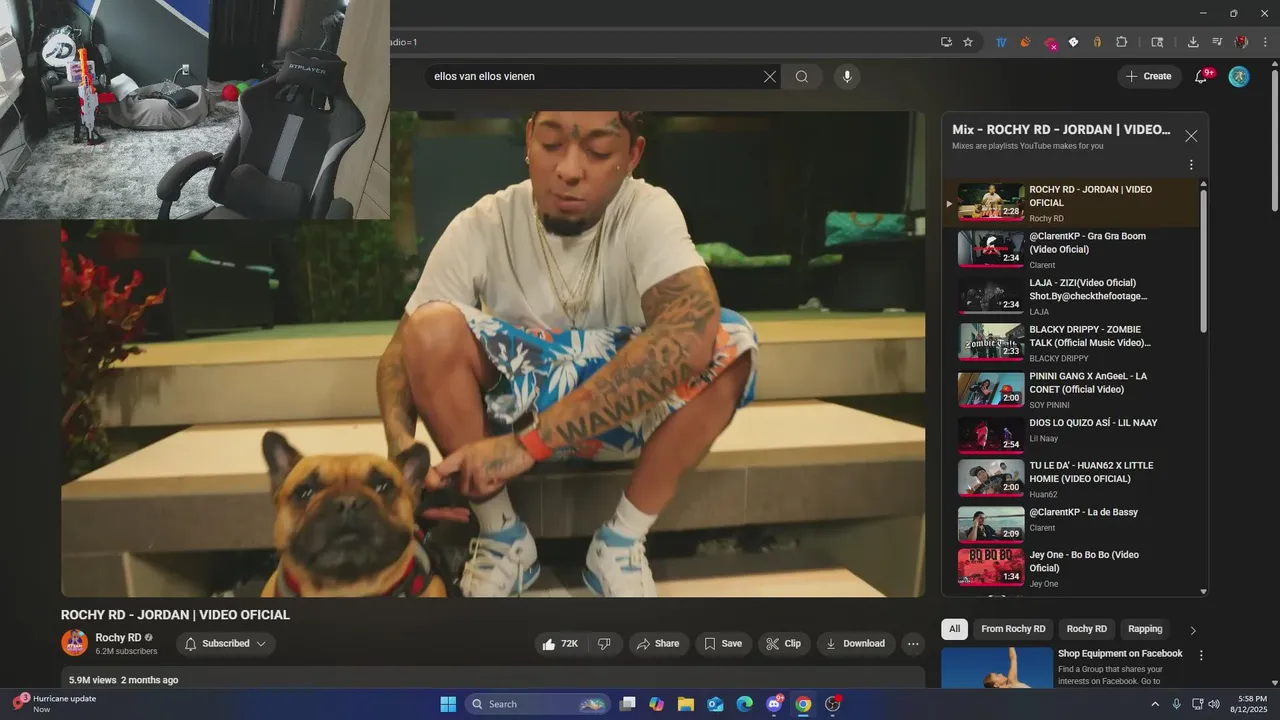Screen dimensions: 1280x720
Task: Play Gra Gra Boom by ClarentKP
Action: 1070,250
